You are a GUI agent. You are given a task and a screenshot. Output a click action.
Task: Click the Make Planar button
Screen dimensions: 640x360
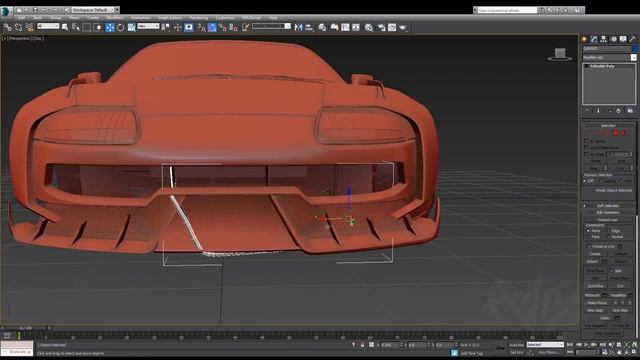click(597, 303)
